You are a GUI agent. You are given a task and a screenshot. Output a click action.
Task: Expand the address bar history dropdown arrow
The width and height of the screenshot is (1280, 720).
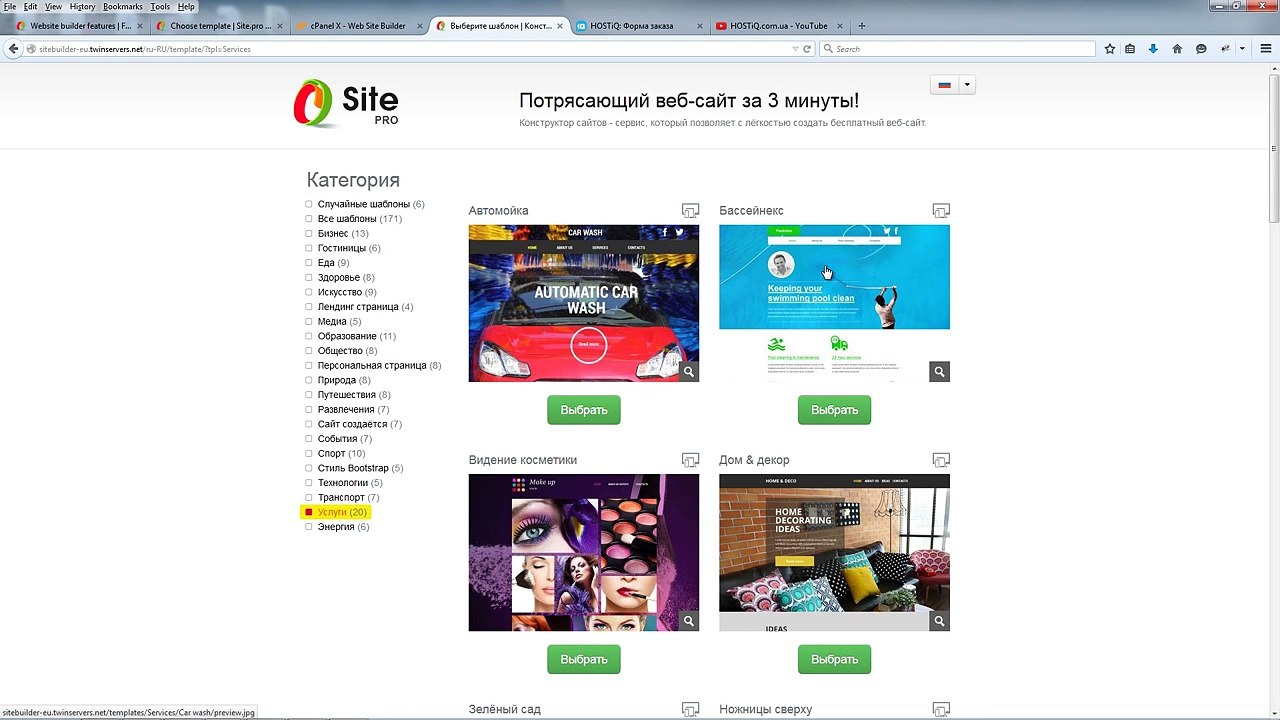[x=795, y=49]
